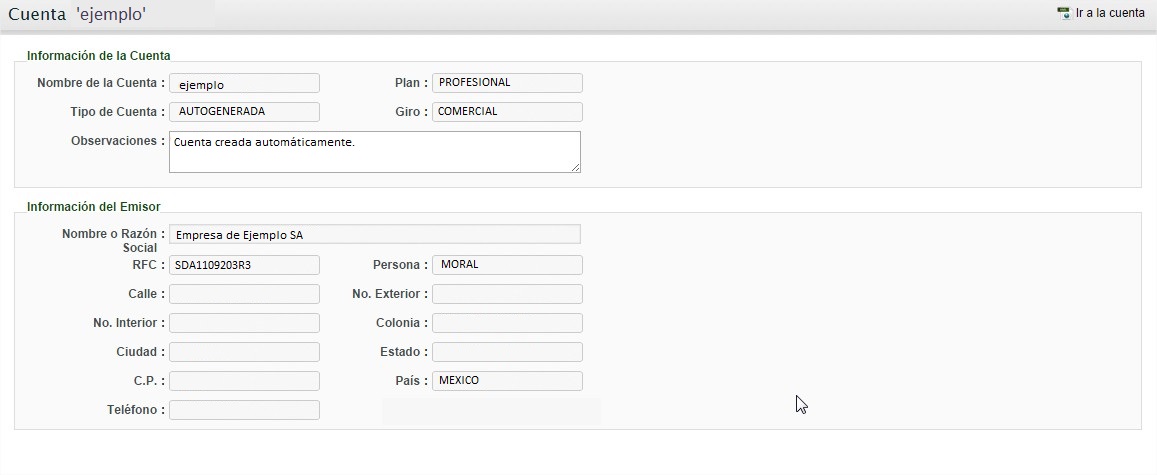Viewport: 1157px width, 475px height.
Task: Select the RFC field
Action: (x=244, y=265)
